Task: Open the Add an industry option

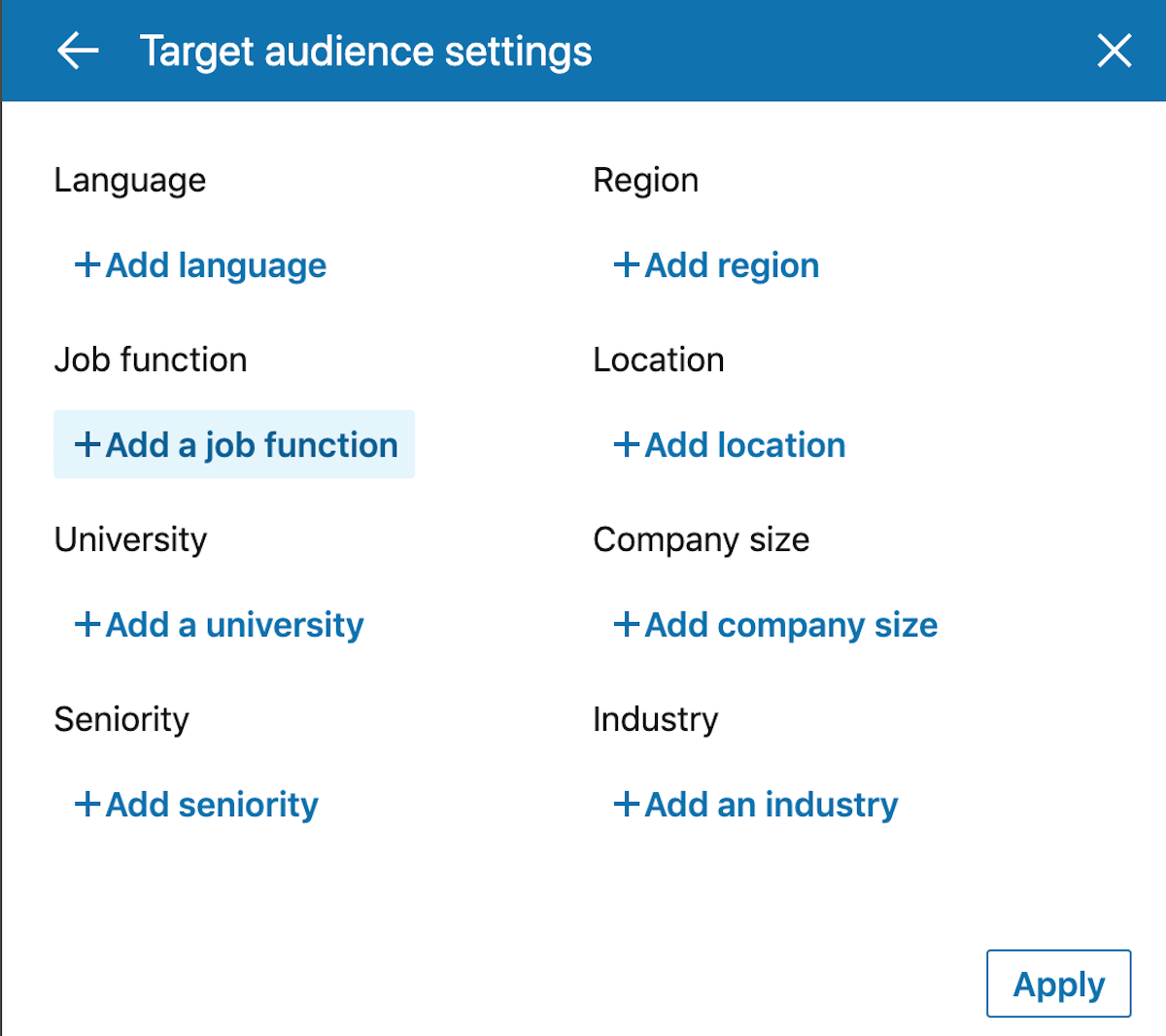Action: [x=756, y=805]
